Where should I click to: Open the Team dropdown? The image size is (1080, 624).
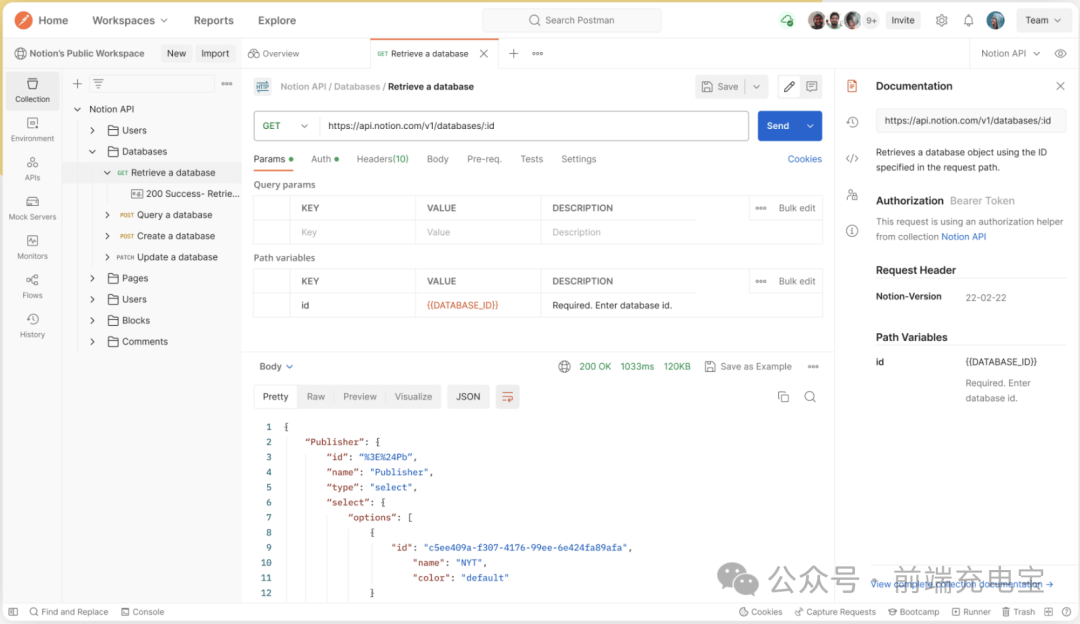(1043, 21)
